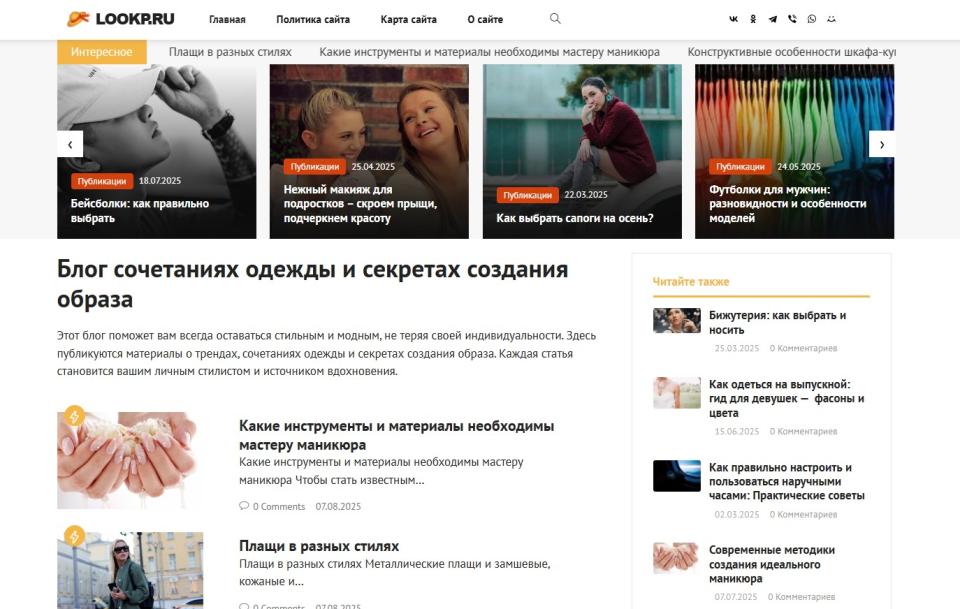This screenshot has width=960, height=609.
Task: Click the Публикации badge on the caps slide
Action: coord(102,181)
